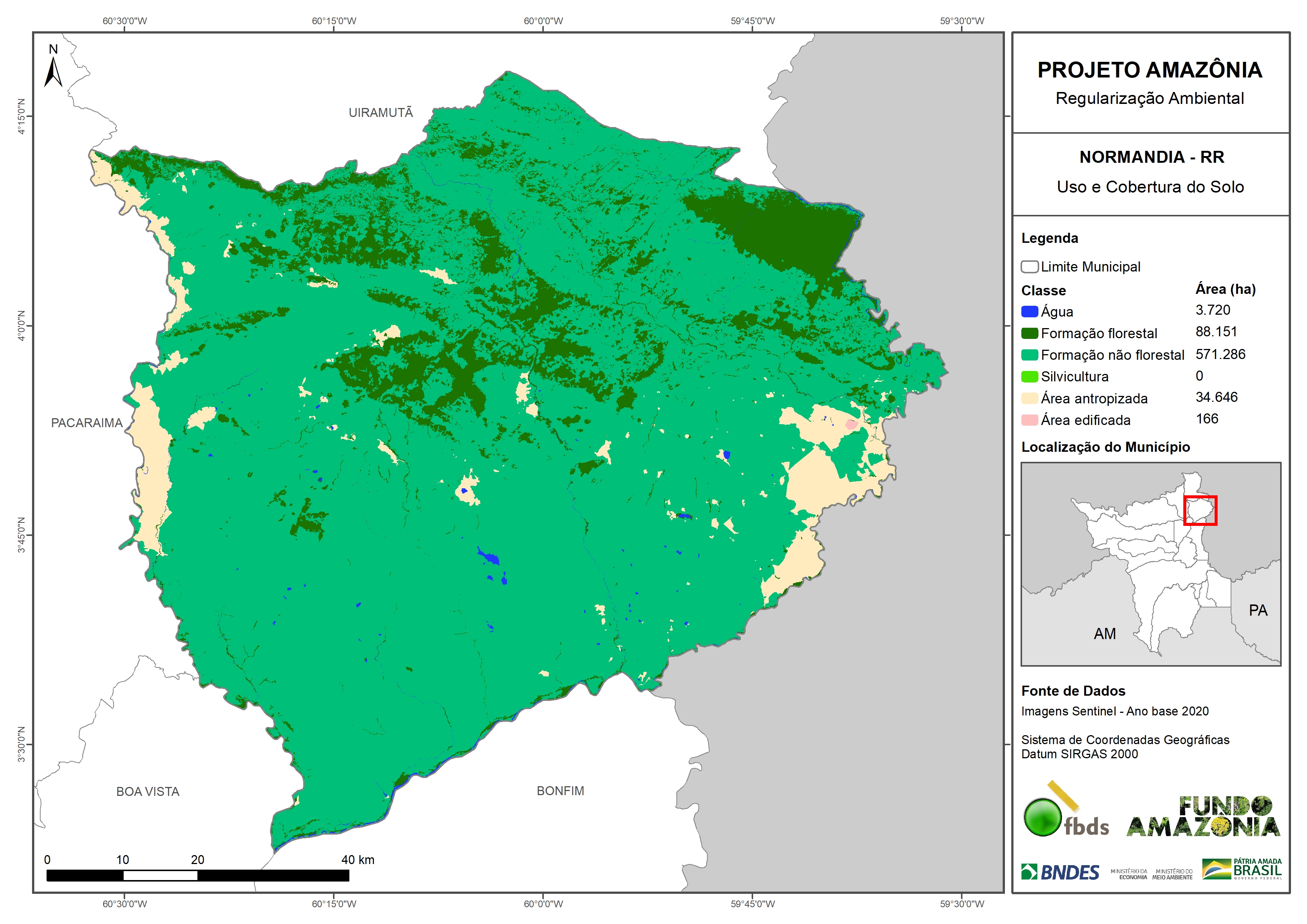Click the Formação não florestal swatch
This screenshot has width=1307, height=924.
[1029, 355]
